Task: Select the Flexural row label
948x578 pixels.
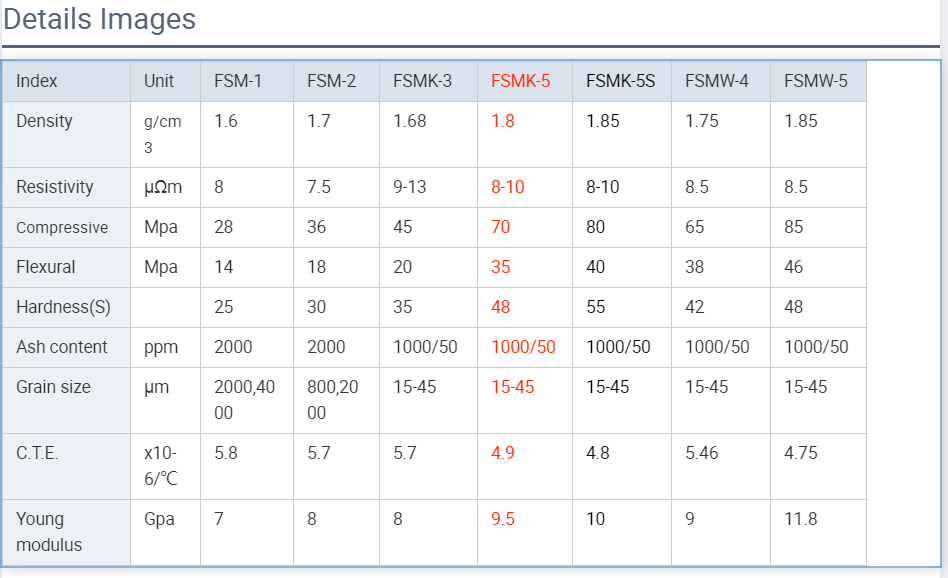Action: (45, 267)
